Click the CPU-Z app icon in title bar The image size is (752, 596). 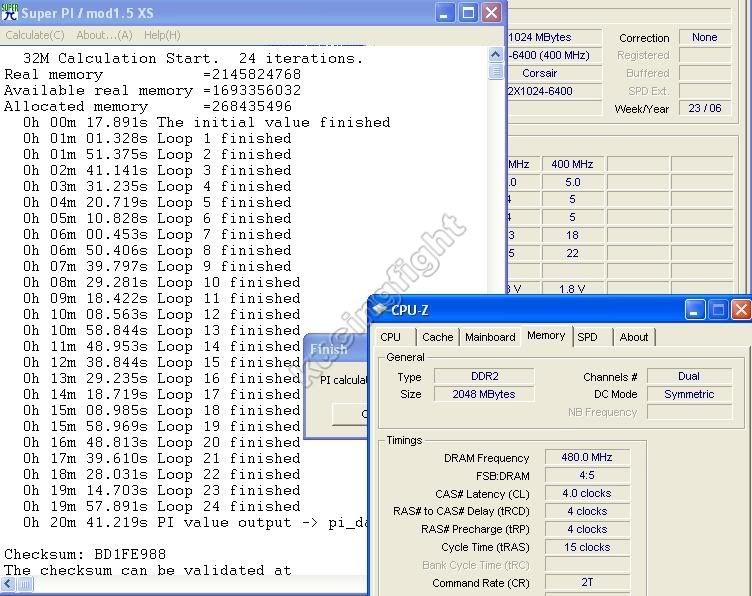(380, 310)
